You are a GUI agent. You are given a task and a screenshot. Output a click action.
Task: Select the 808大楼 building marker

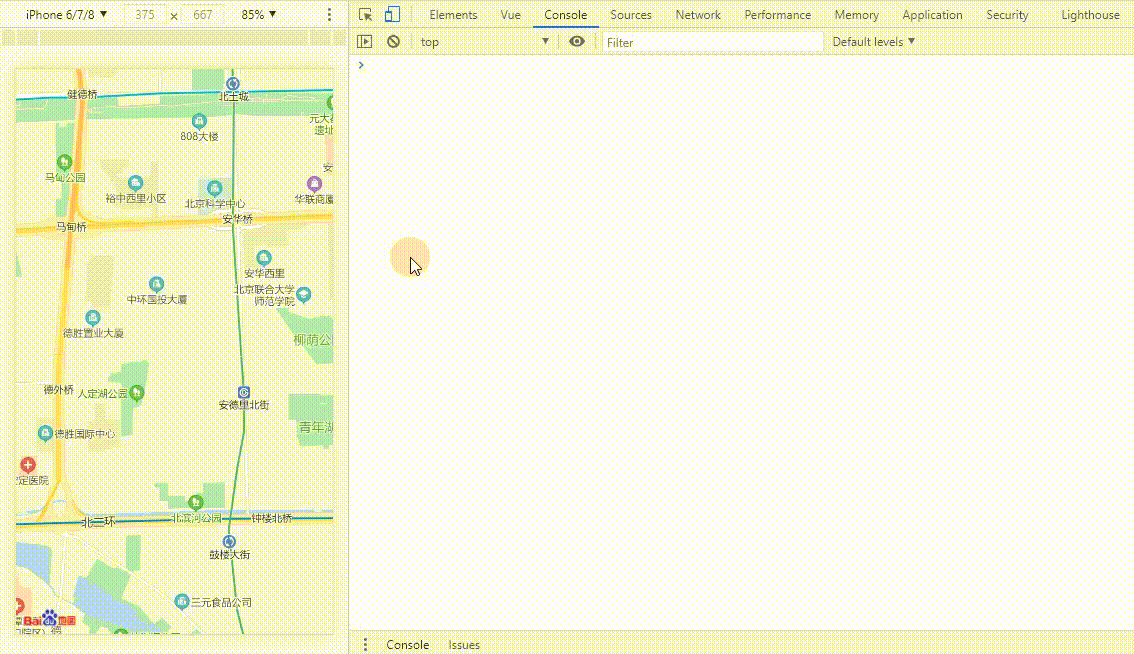199,121
